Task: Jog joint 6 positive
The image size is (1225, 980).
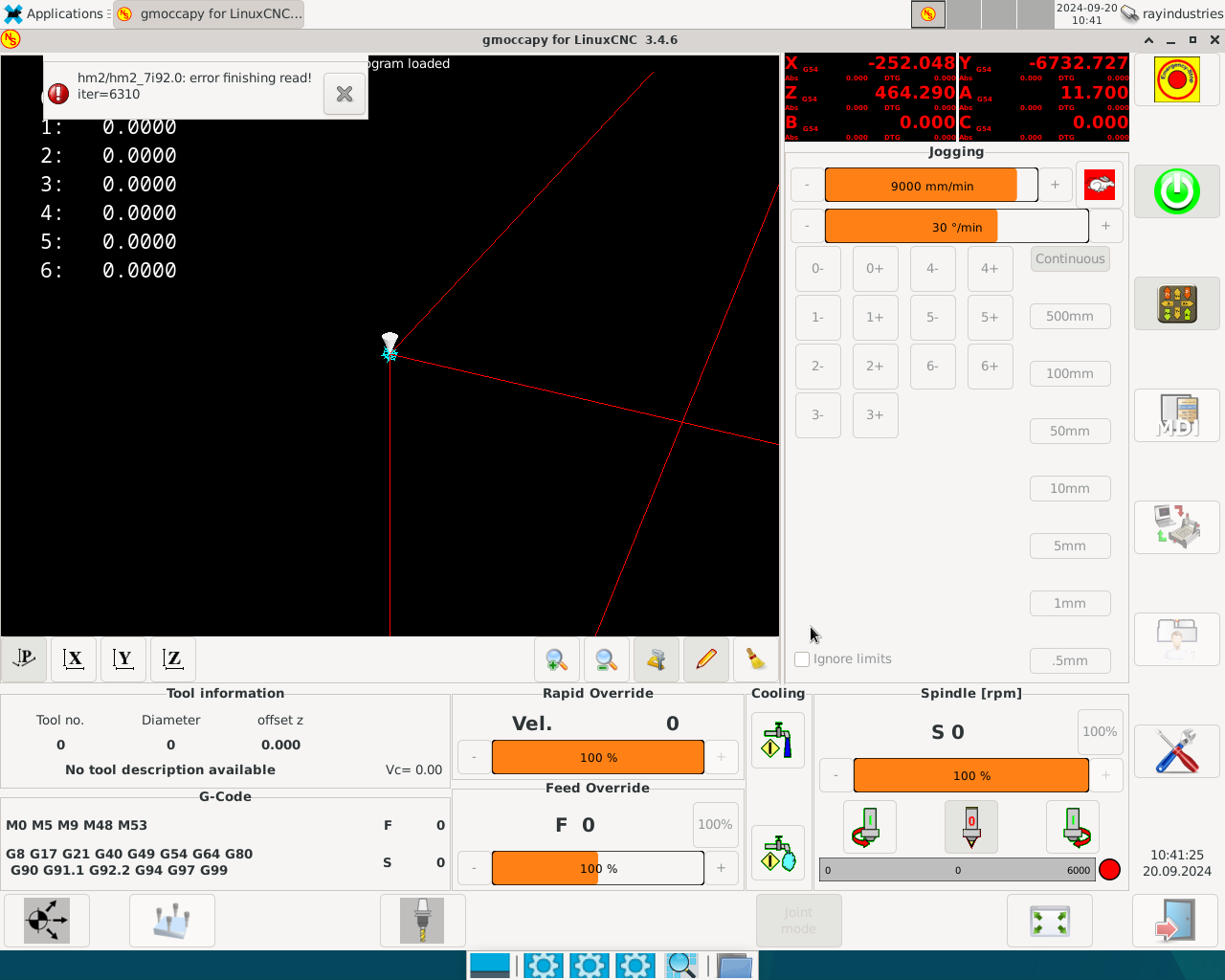Action: click(991, 367)
